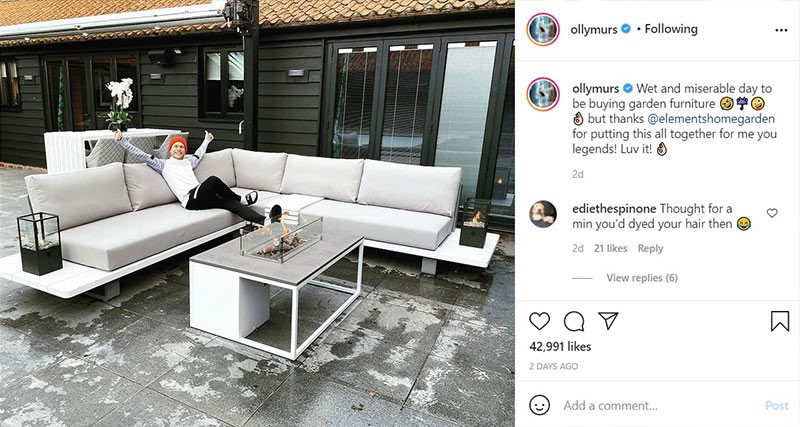The image size is (800, 427).
Task: Click ollymurs avatar beside the caption
Action: (x=543, y=94)
